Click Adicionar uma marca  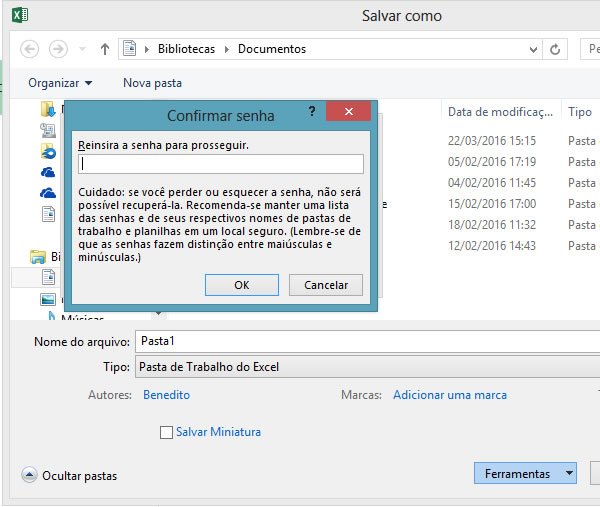point(450,395)
